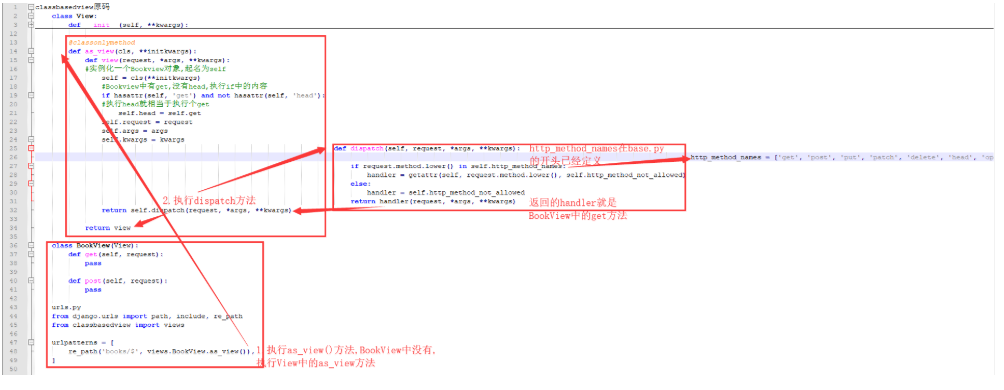Click the 'def __init__(self, **kwargs):' line
Viewport: 1004px width, 390px height.
click(128, 25)
